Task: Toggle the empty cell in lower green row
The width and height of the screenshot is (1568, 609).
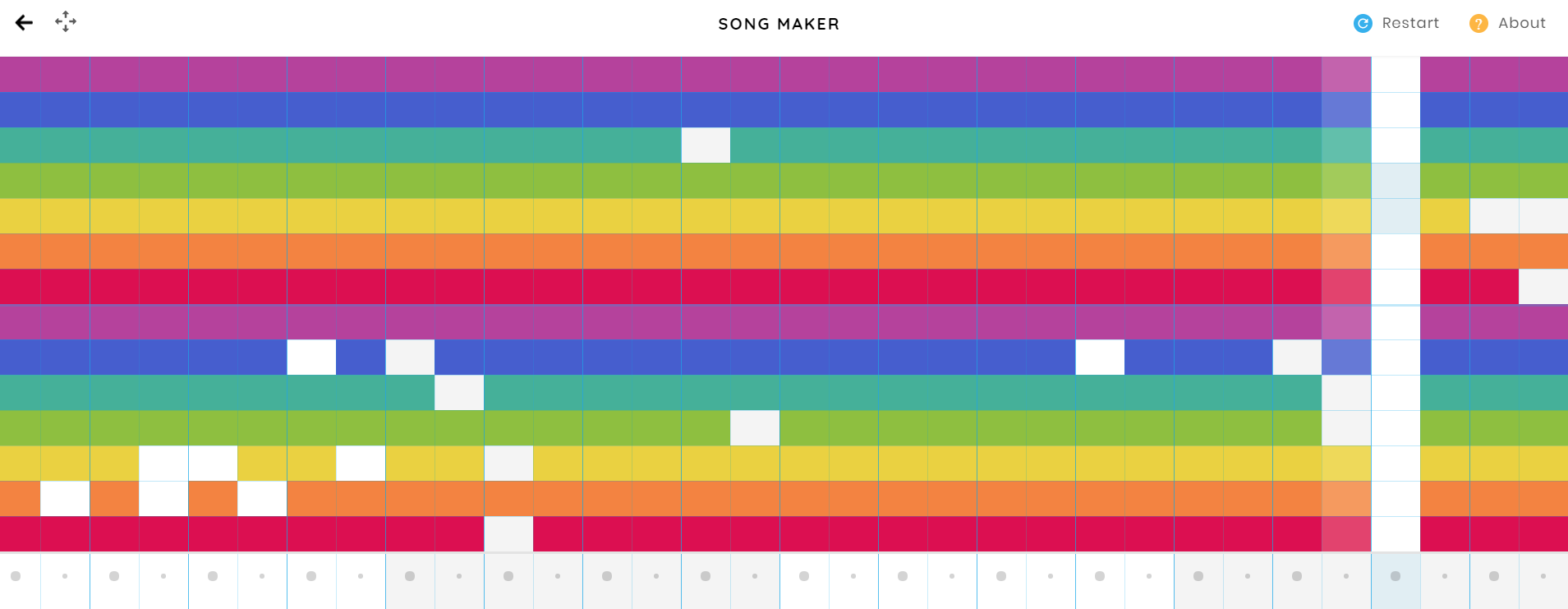Action: 755,428
